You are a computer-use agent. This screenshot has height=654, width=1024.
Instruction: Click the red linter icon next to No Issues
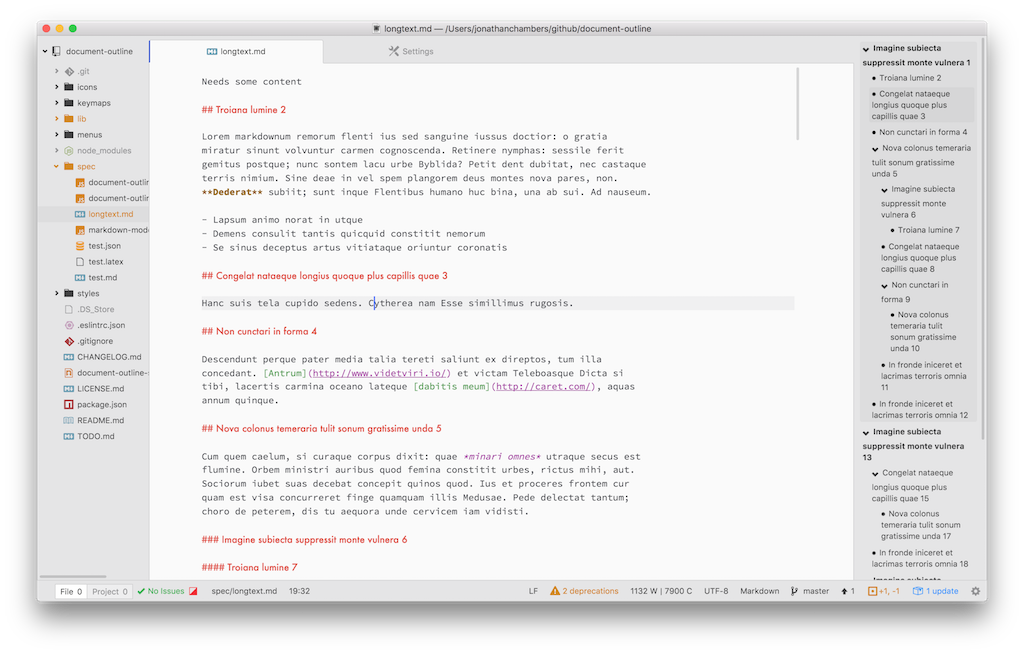tap(193, 591)
